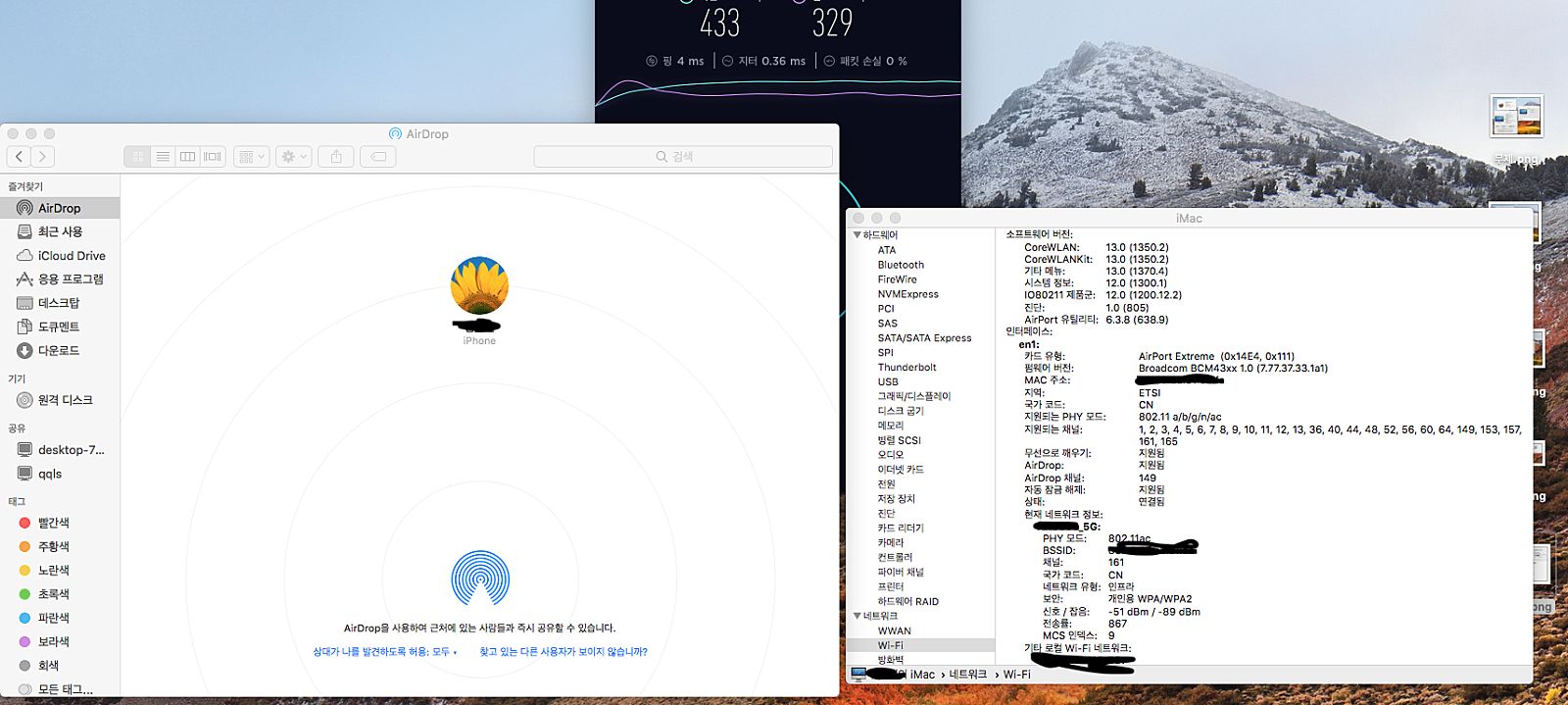Click the 지터 0.36 ms reading
This screenshot has width=1568, height=705.
pyautogui.click(x=764, y=61)
